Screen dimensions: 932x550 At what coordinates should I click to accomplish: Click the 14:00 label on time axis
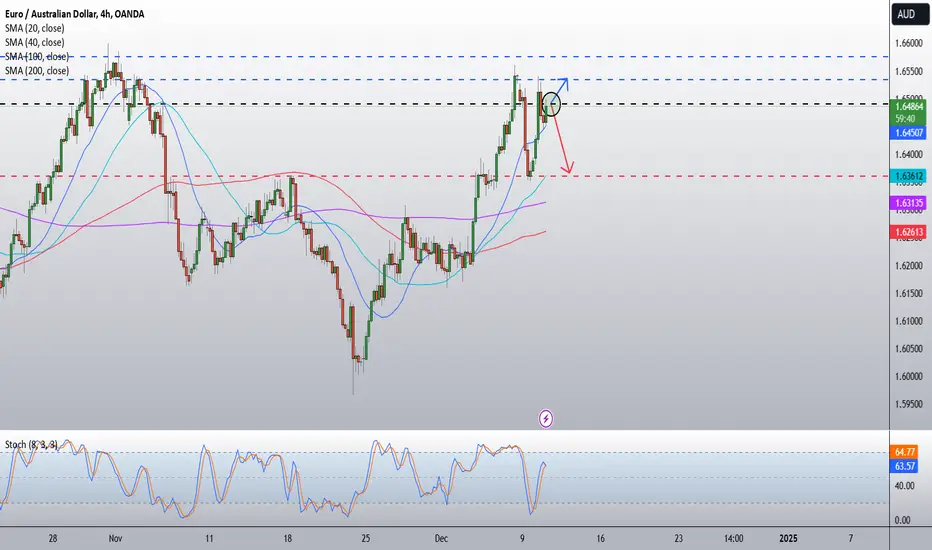(733, 539)
